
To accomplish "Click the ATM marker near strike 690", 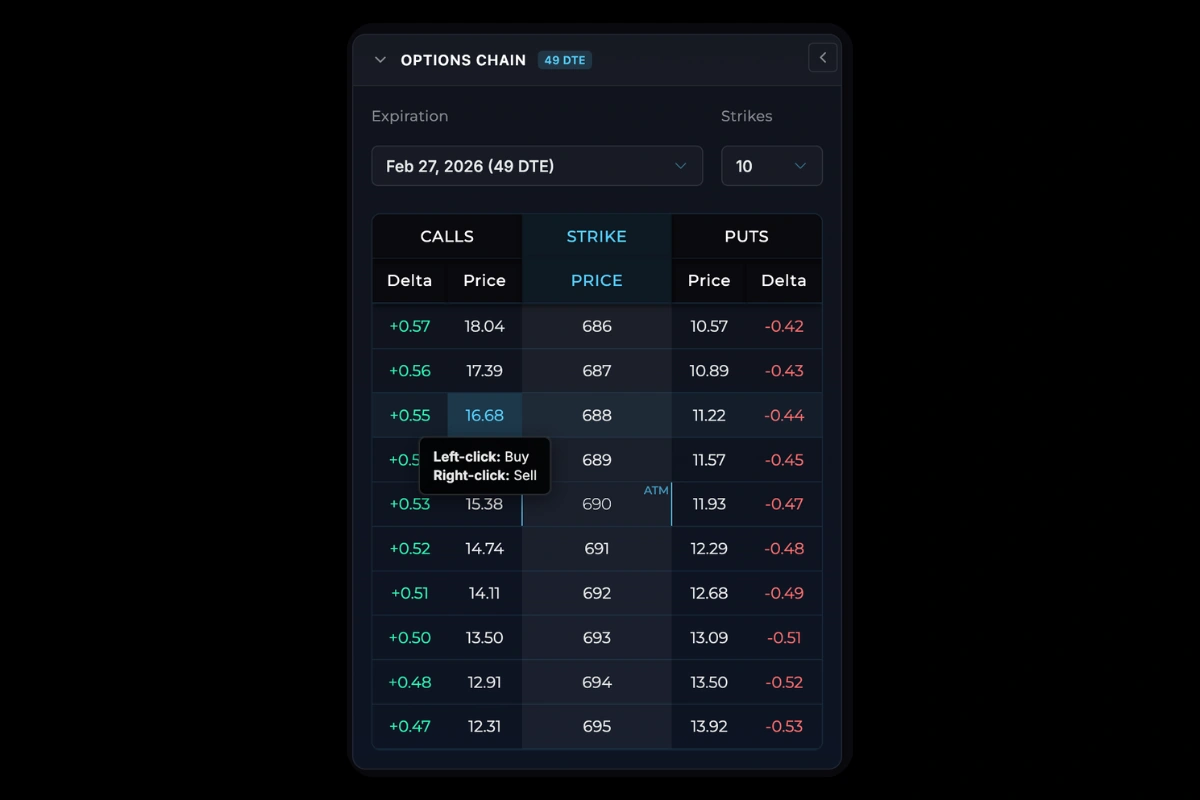I will (656, 490).
